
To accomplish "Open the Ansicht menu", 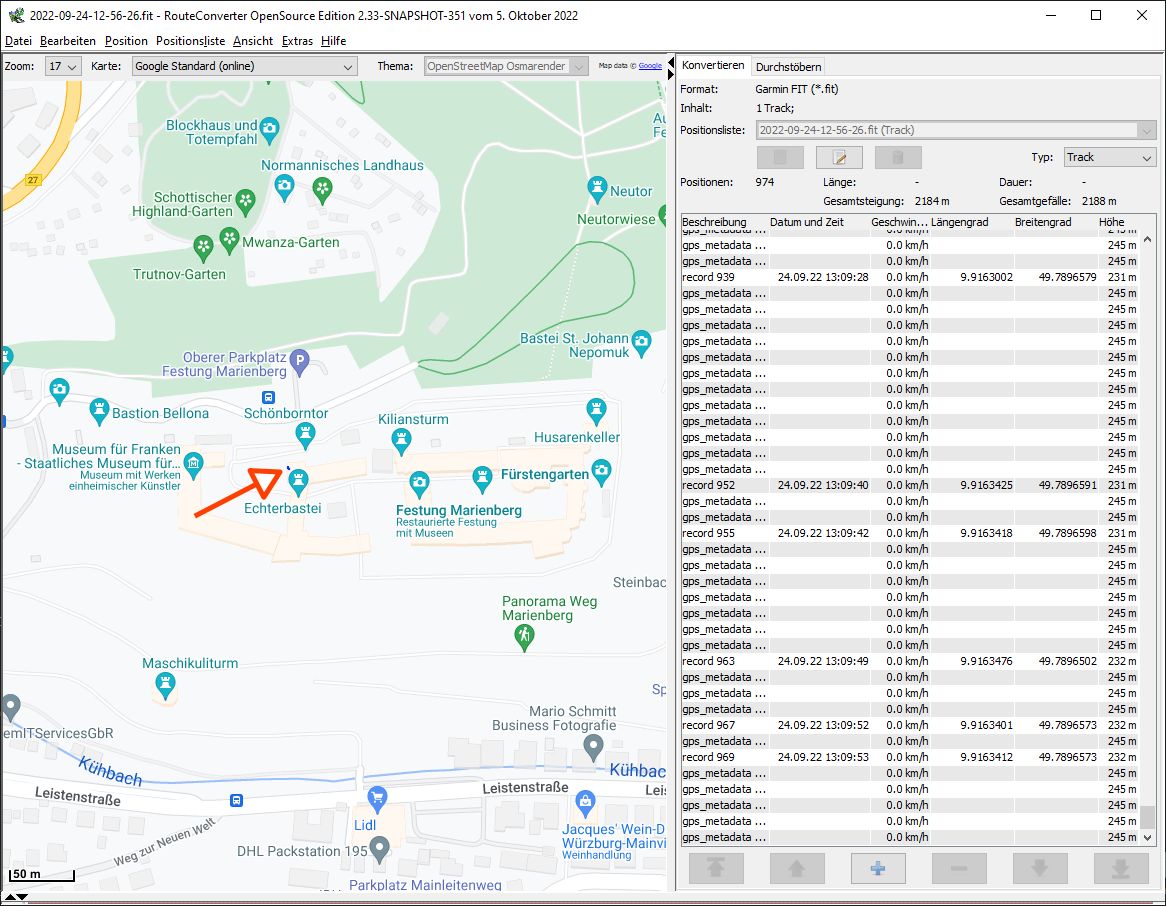I will pos(253,41).
